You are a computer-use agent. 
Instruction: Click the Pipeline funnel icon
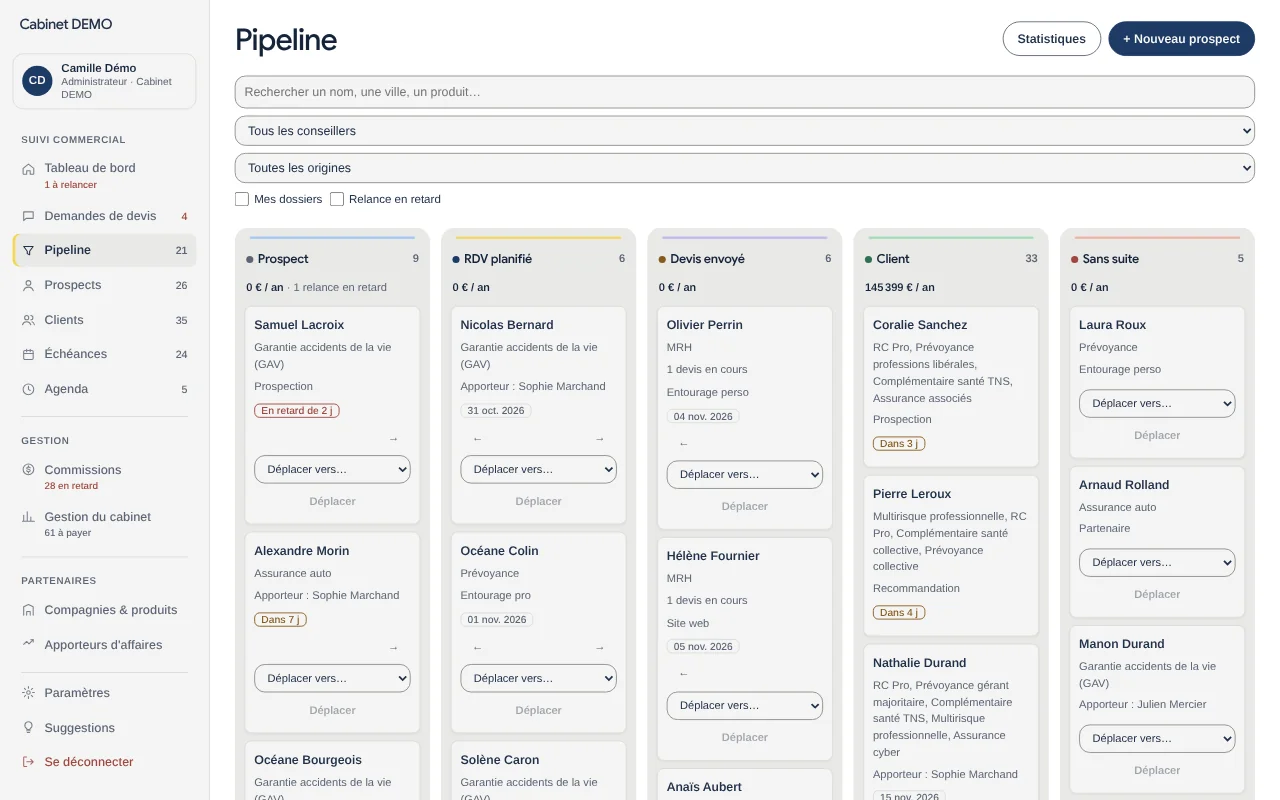pyautogui.click(x=28, y=250)
